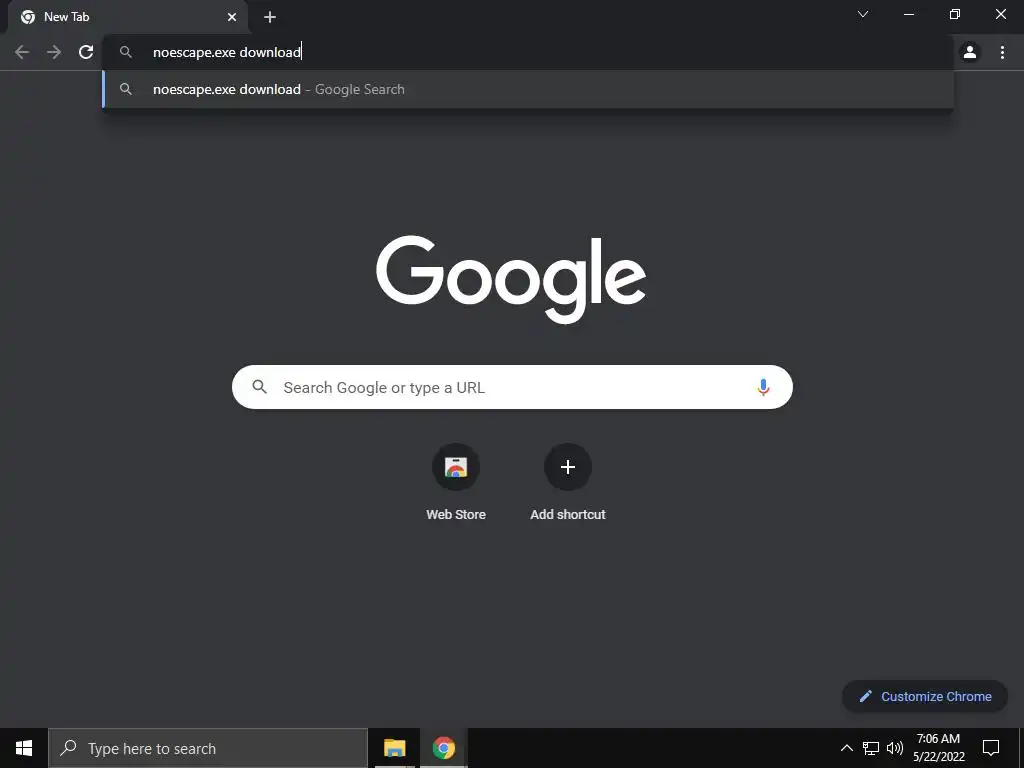
Task: Click the 7:06 AM clock and date
Action: (x=938, y=748)
